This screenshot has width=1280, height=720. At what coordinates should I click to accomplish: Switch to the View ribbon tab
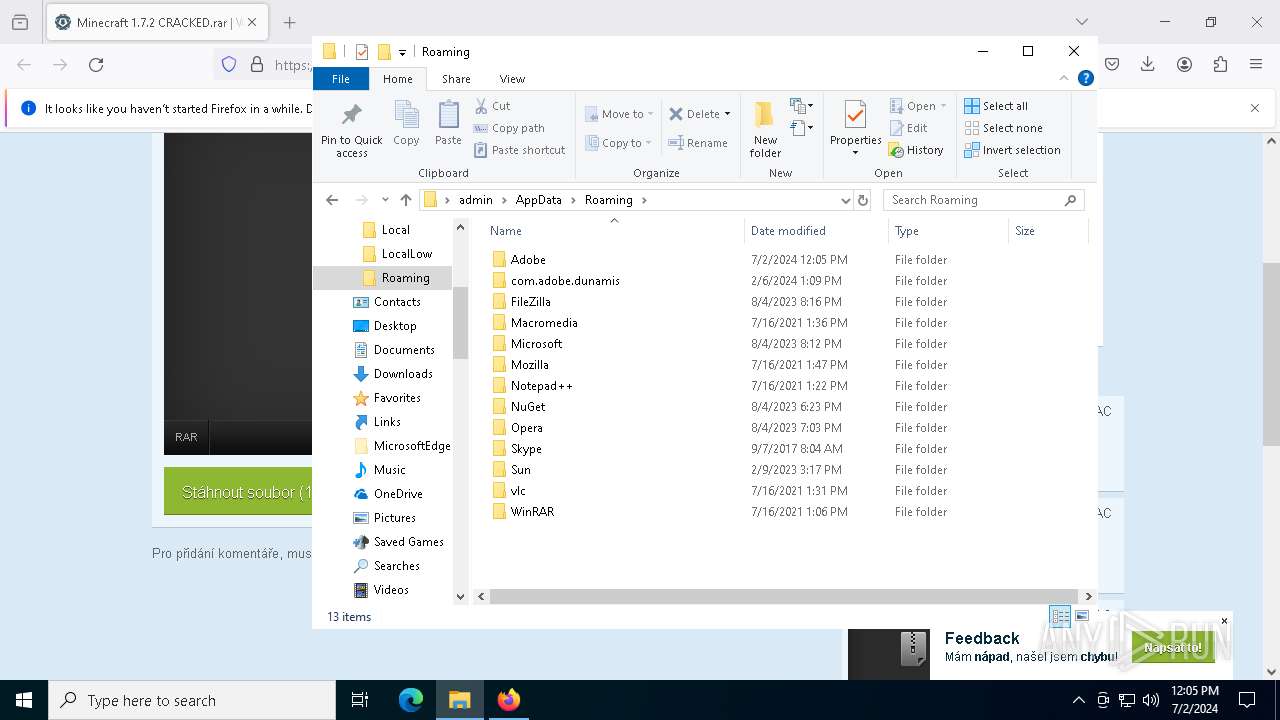pyautogui.click(x=512, y=79)
